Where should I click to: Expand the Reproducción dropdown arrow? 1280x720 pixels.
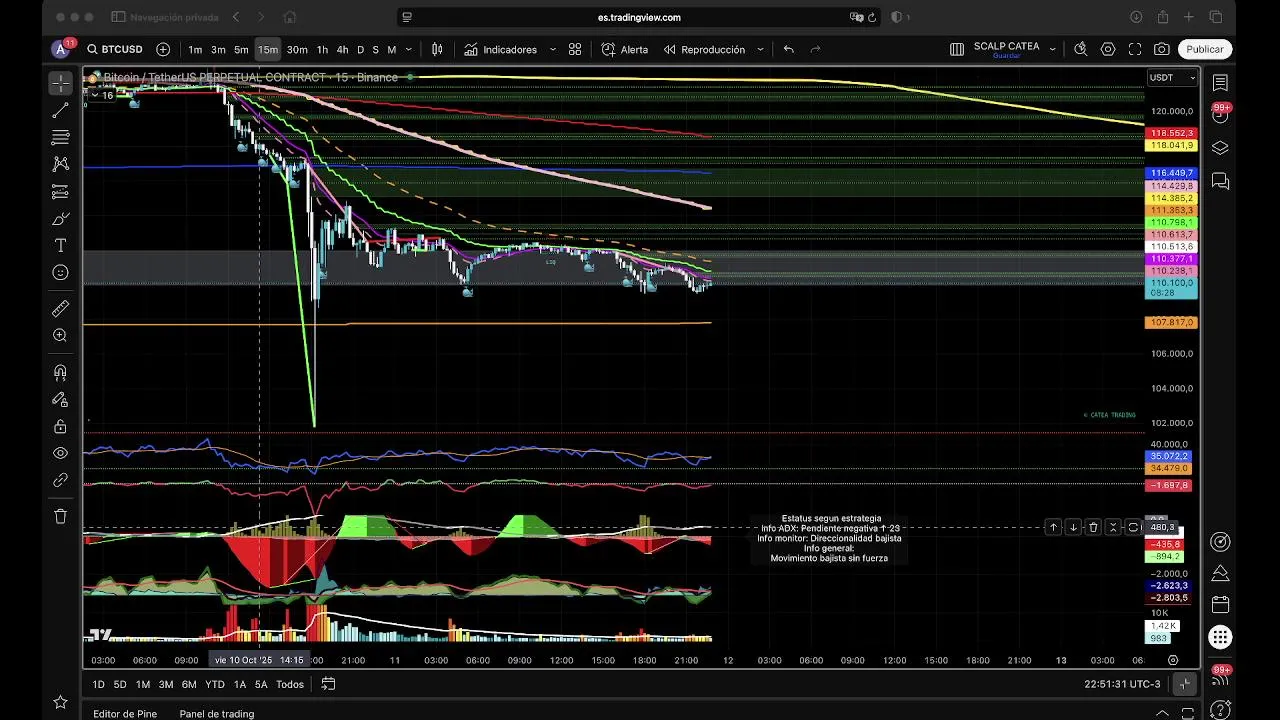(760, 49)
